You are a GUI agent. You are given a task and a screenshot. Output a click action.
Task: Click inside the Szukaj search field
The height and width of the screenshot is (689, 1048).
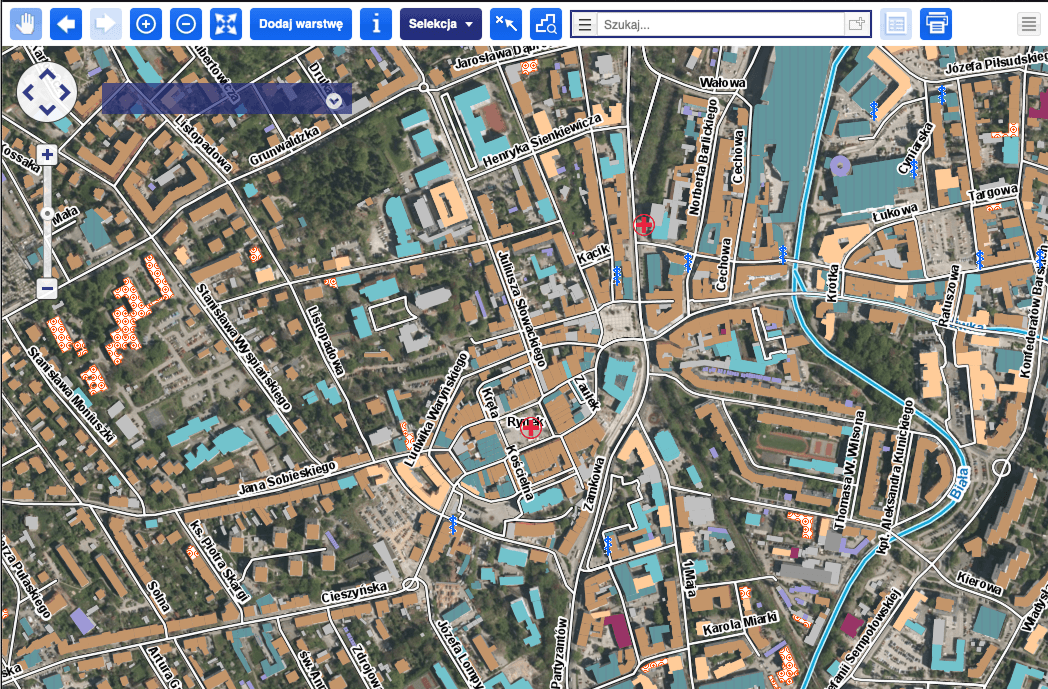coord(720,25)
